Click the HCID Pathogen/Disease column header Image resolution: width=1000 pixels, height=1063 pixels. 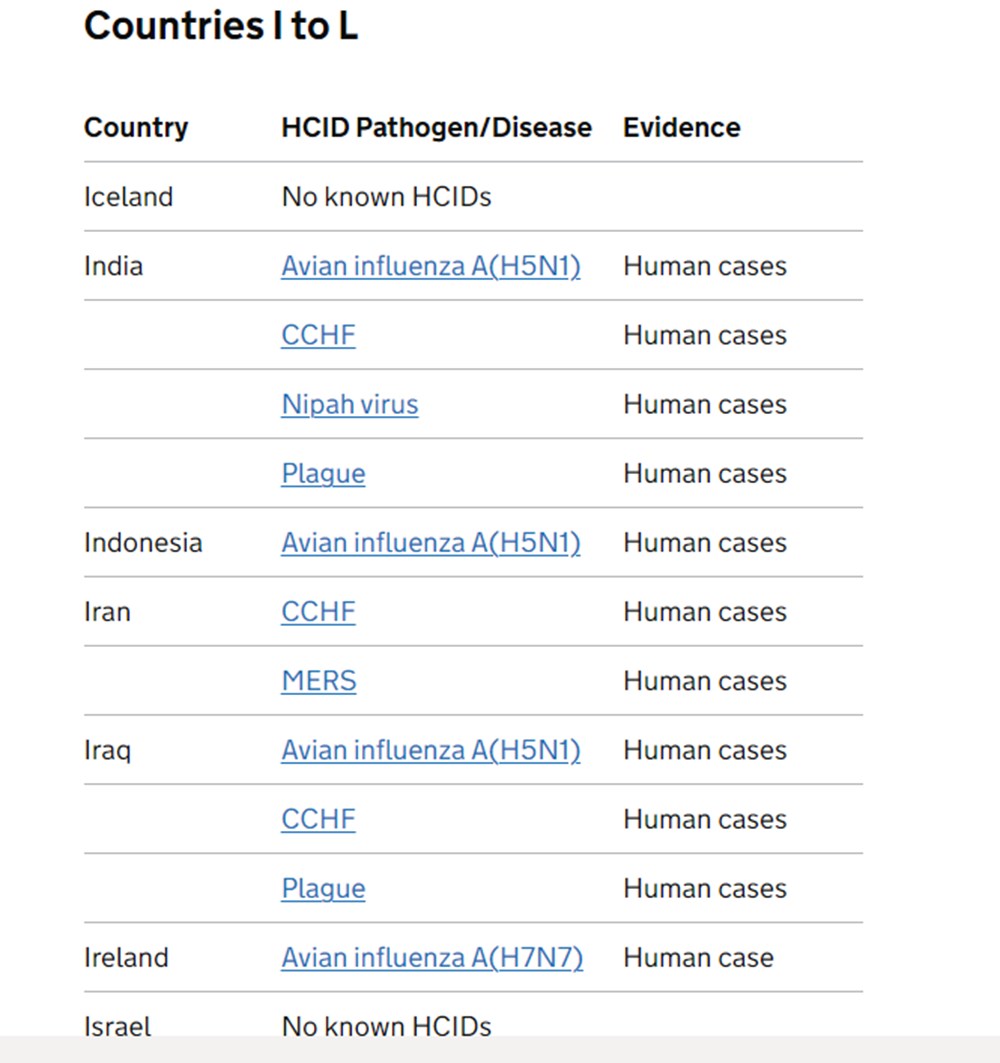(x=436, y=128)
